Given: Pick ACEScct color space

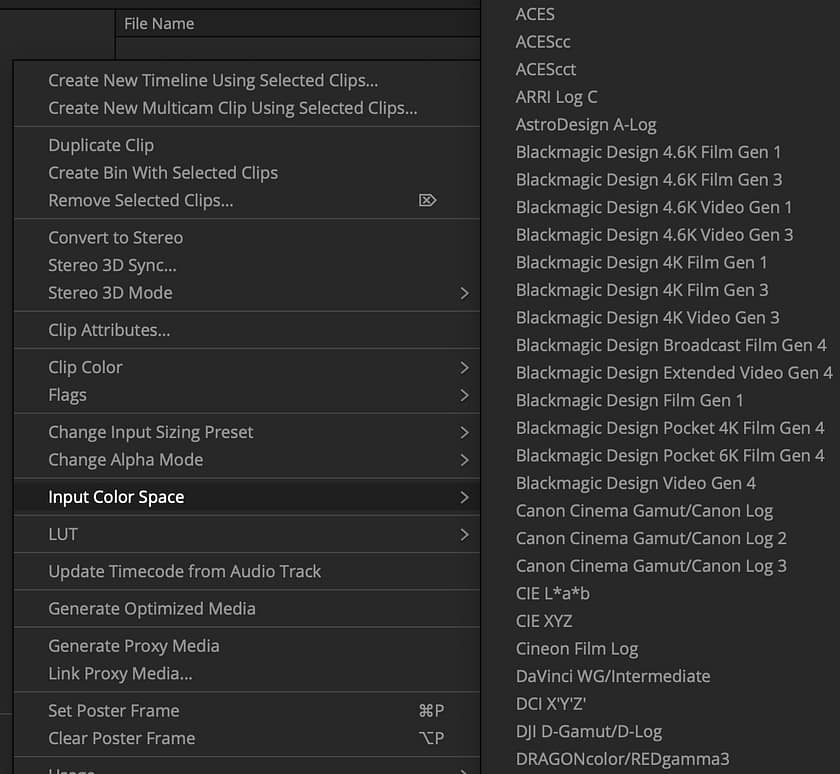Looking at the screenshot, I should tap(546, 70).
